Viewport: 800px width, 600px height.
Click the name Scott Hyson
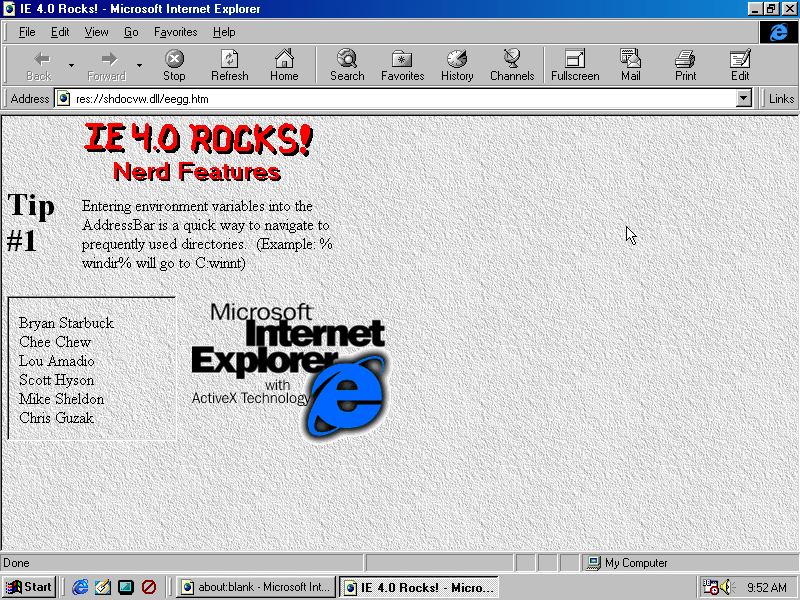point(57,380)
